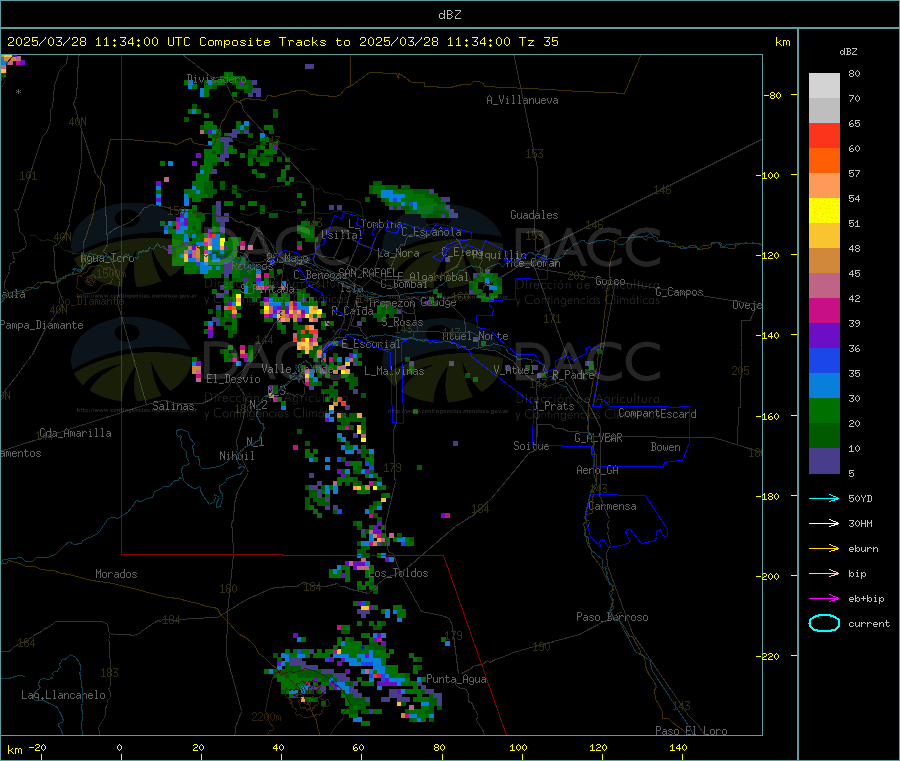Select the purple 36–39 dBZ color band
Image resolution: width=900 pixels, height=761 pixels.
pyautogui.click(x=824, y=336)
